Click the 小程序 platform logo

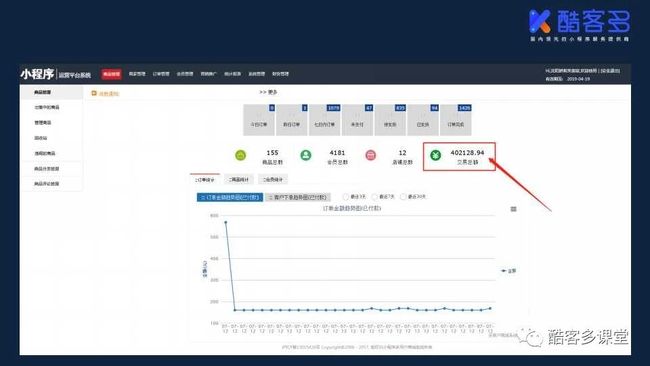[x=37, y=74]
